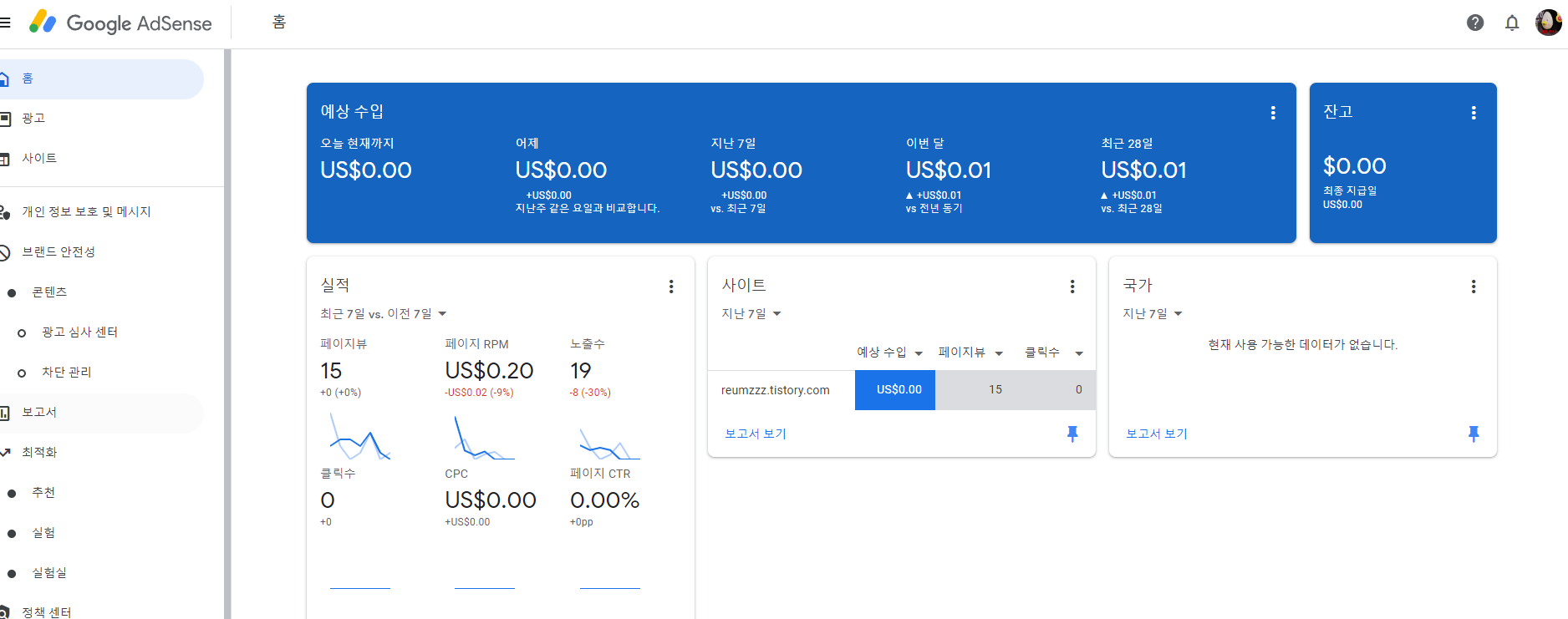Click 보고서 보기 link in 사이트 card

point(756,434)
